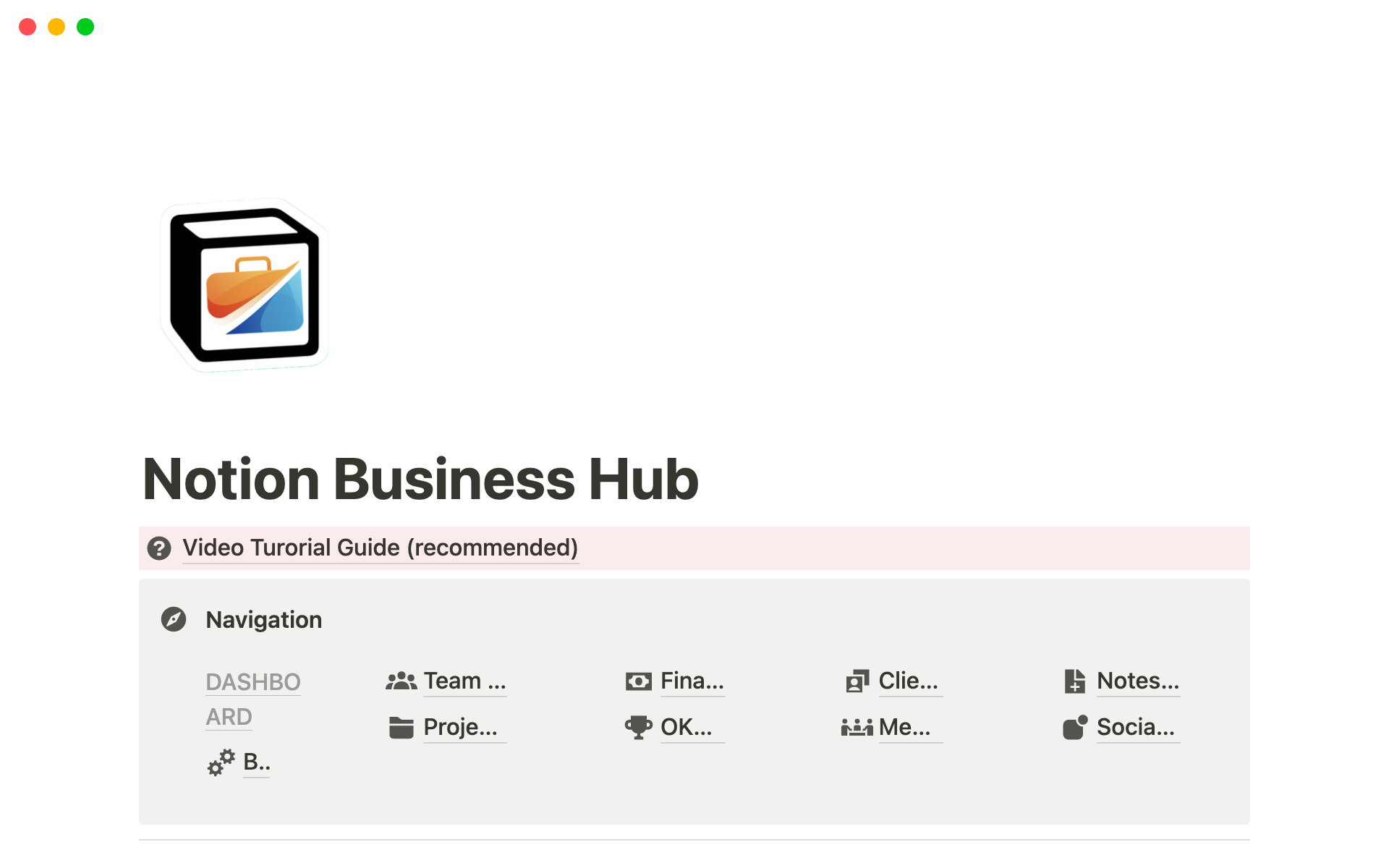
Task: Open Video Tutorial Guide link
Action: click(378, 547)
